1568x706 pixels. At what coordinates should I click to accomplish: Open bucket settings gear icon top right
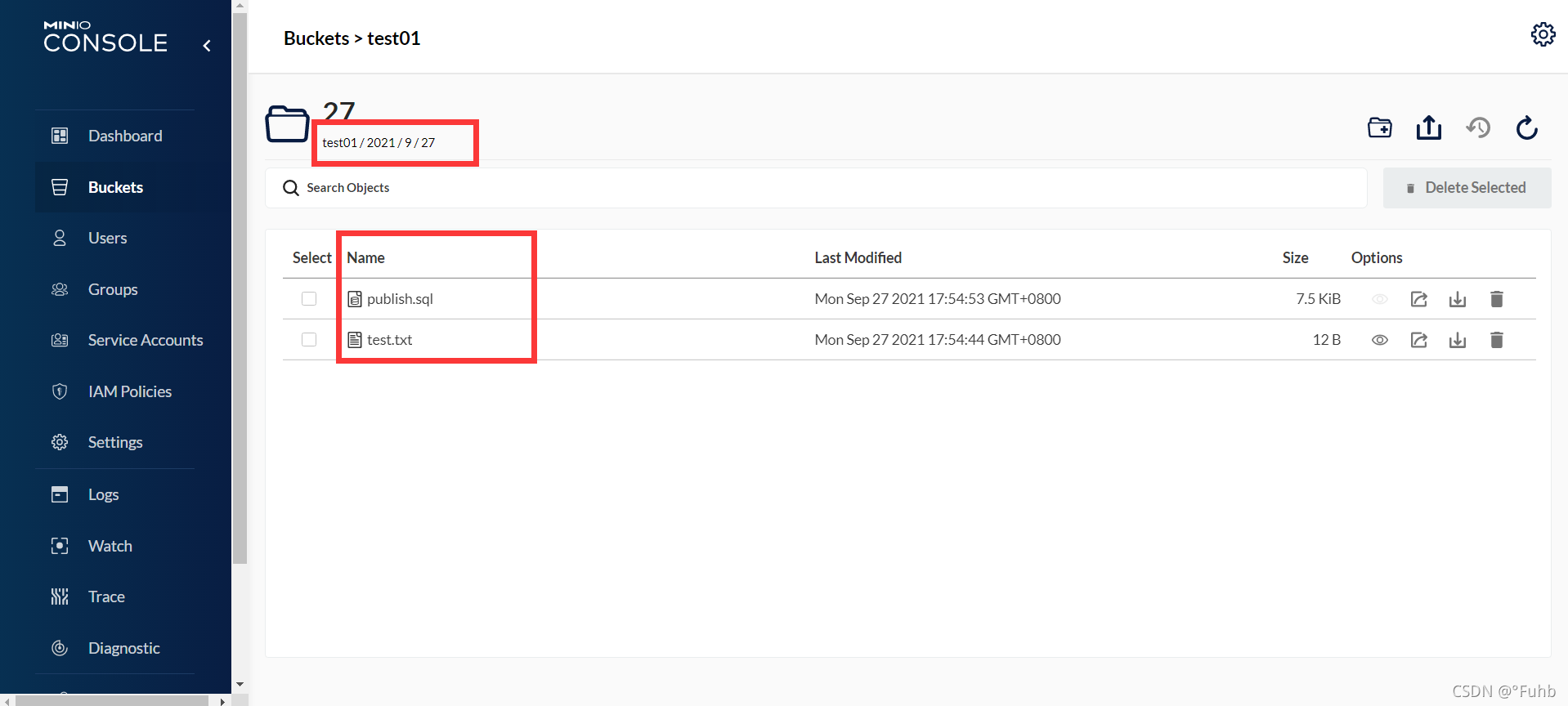1543,34
